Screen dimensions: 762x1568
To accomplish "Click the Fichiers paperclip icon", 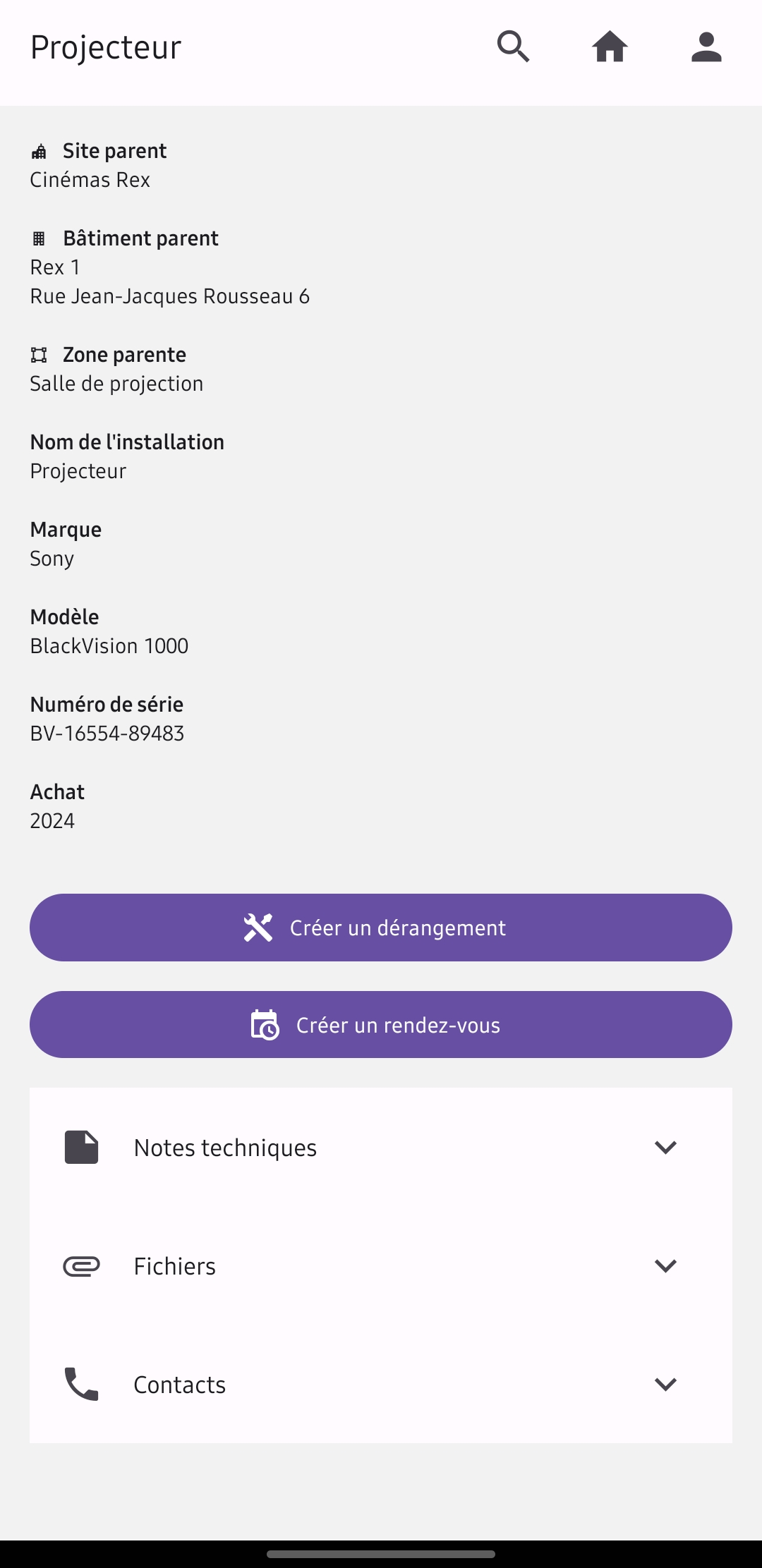I will pyautogui.click(x=82, y=1266).
